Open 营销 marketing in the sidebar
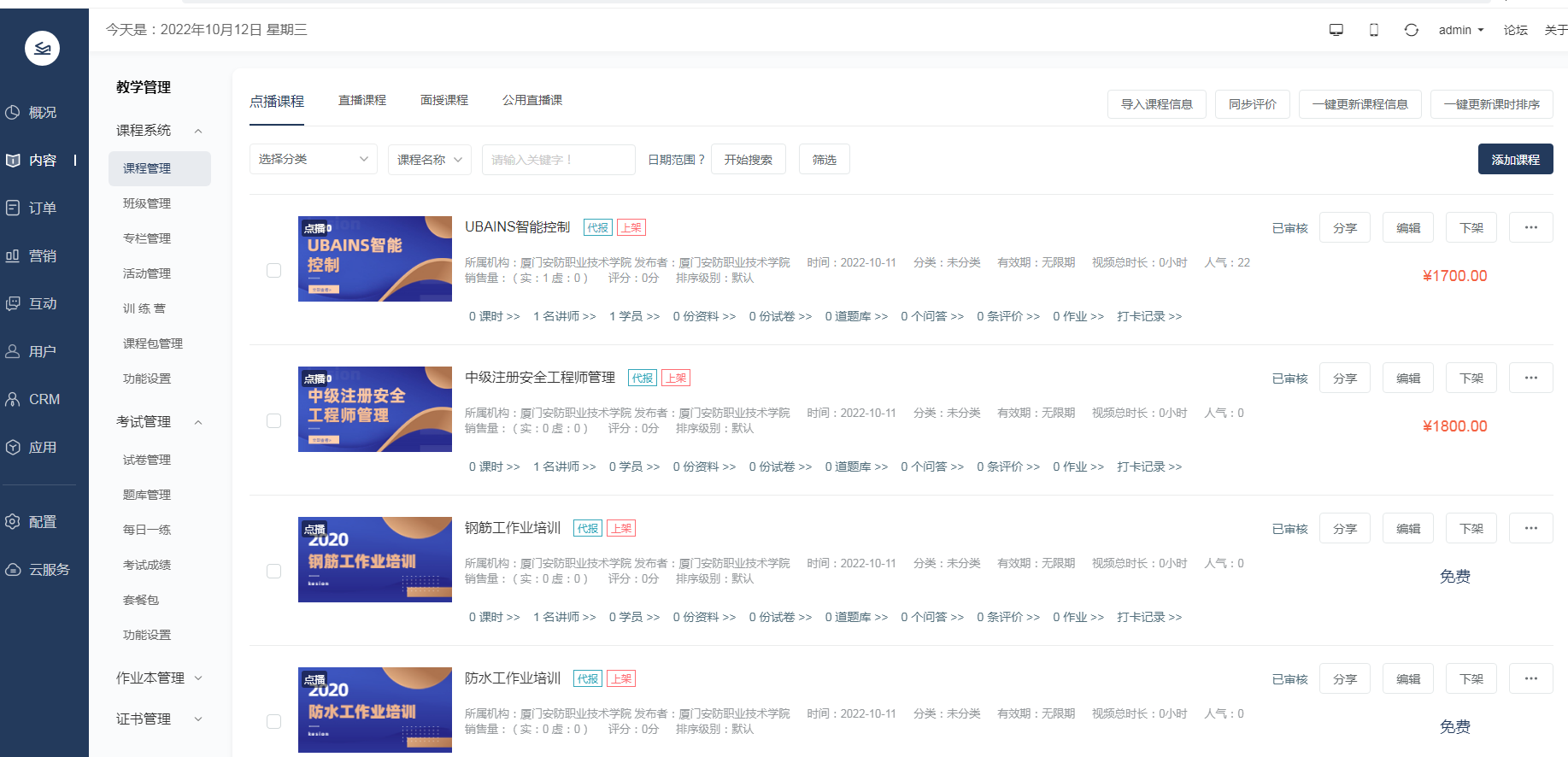This screenshot has width=1568, height=757. tap(42, 256)
